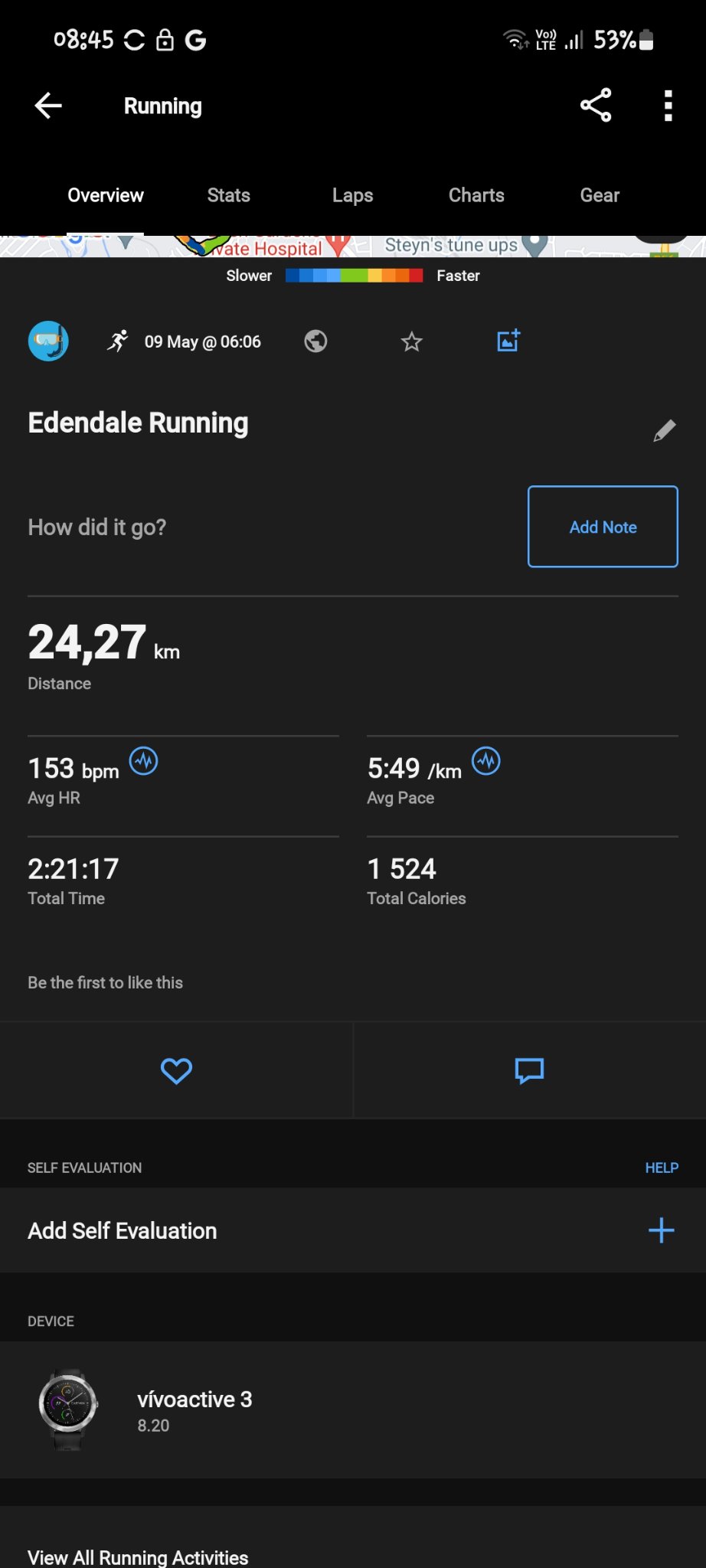Expand Add Self Evaluation with plus

coord(661,1230)
